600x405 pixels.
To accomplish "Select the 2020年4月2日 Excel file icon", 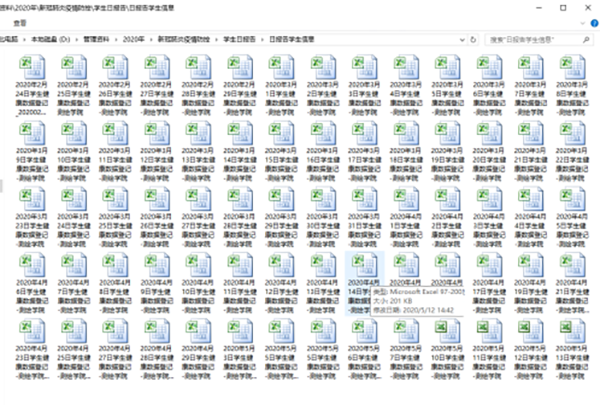I will pos(448,199).
